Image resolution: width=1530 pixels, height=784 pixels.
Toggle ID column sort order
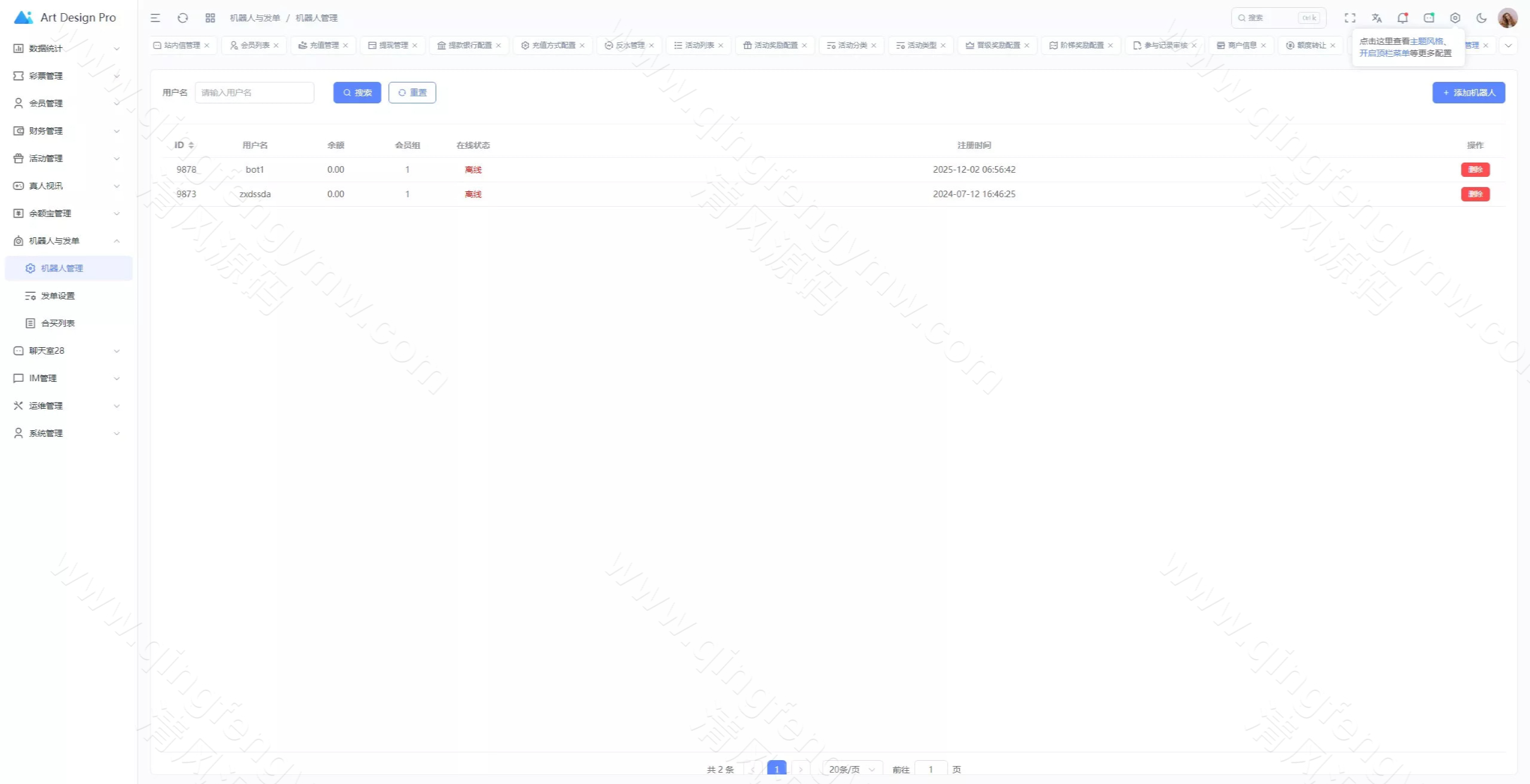tap(191, 145)
